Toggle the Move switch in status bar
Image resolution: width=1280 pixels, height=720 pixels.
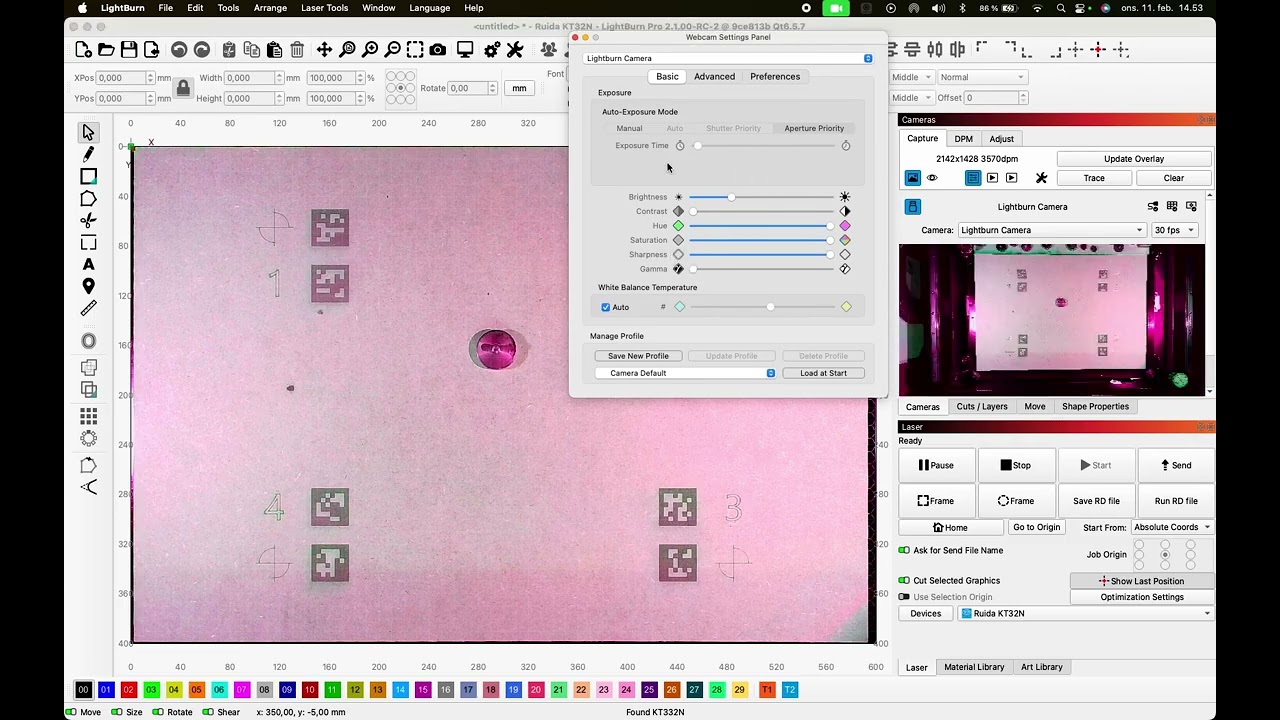click(x=71, y=712)
